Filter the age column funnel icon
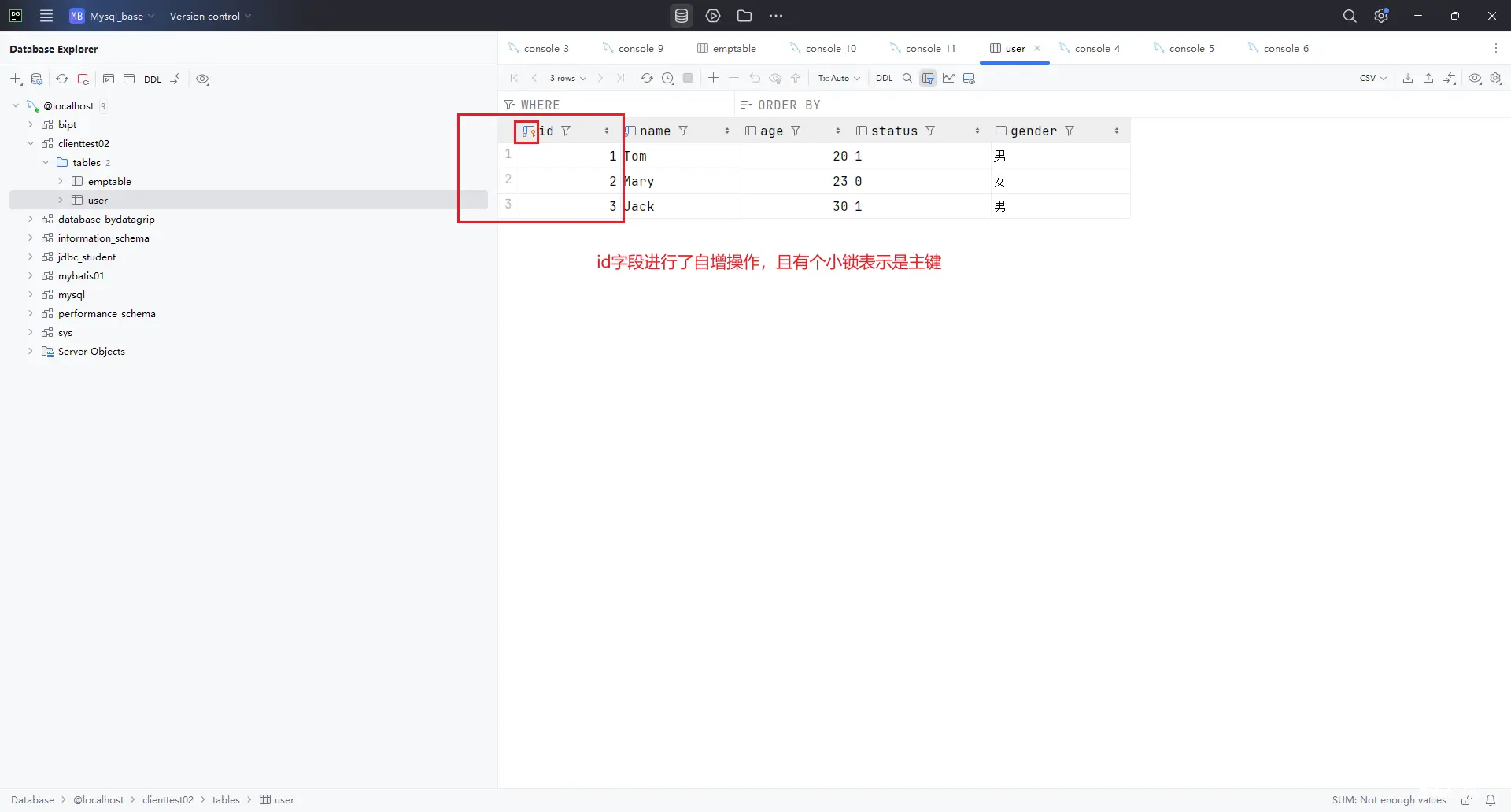The width and height of the screenshot is (1511, 812). coord(796,131)
